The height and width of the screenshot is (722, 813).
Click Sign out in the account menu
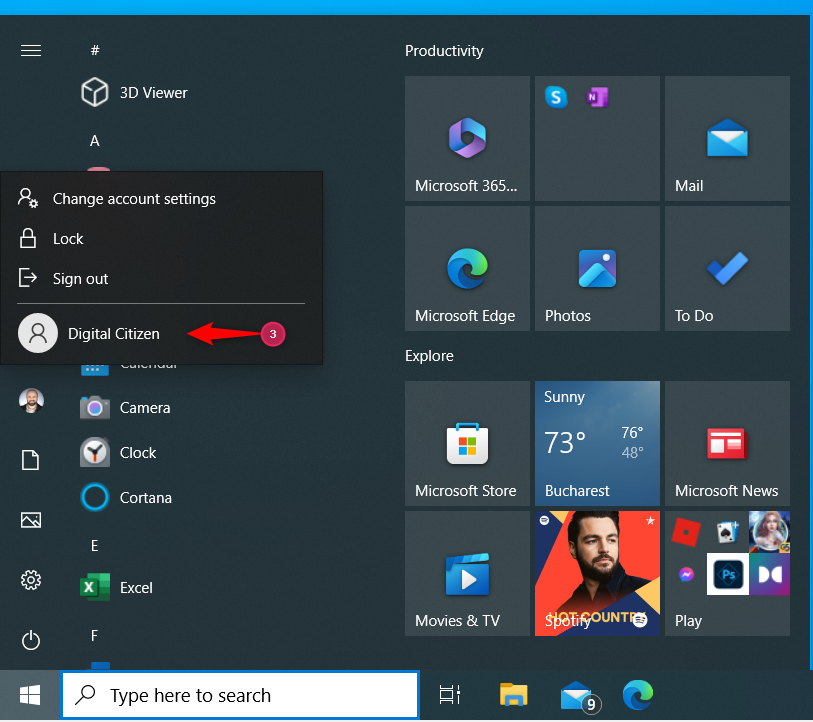tap(161, 279)
